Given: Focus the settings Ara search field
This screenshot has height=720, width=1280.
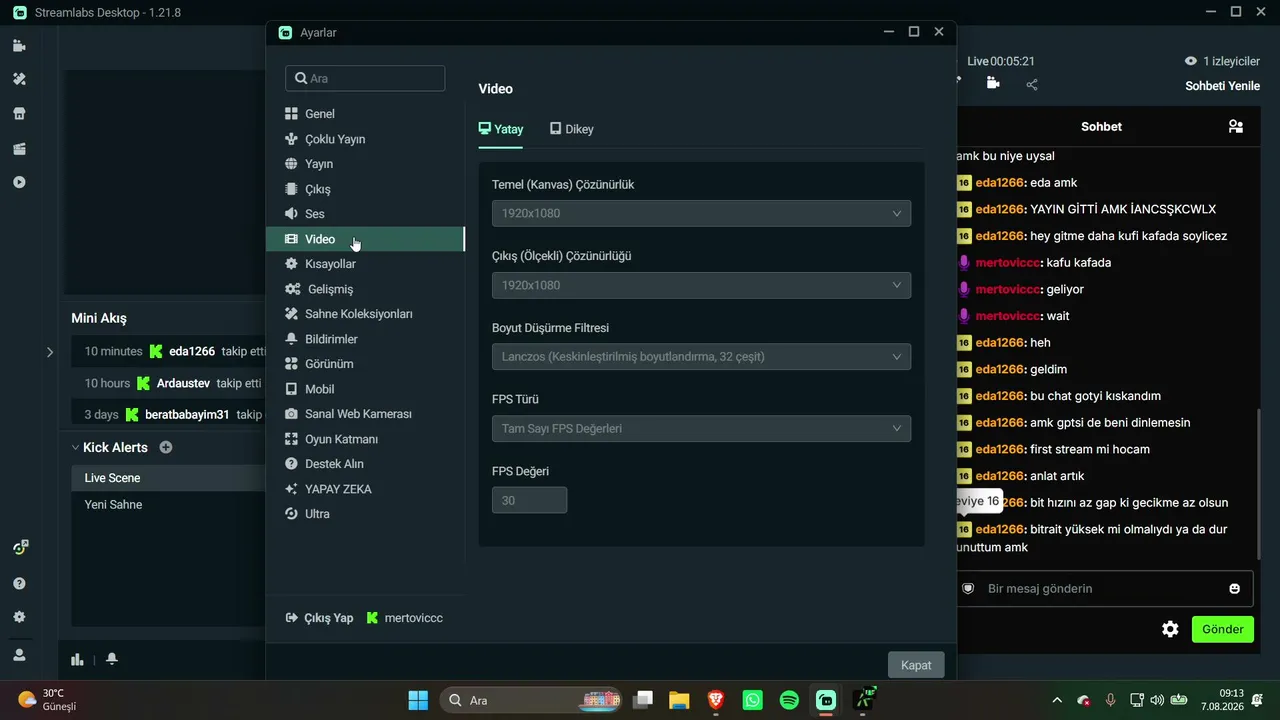Looking at the screenshot, I should click(x=365, y=78).
